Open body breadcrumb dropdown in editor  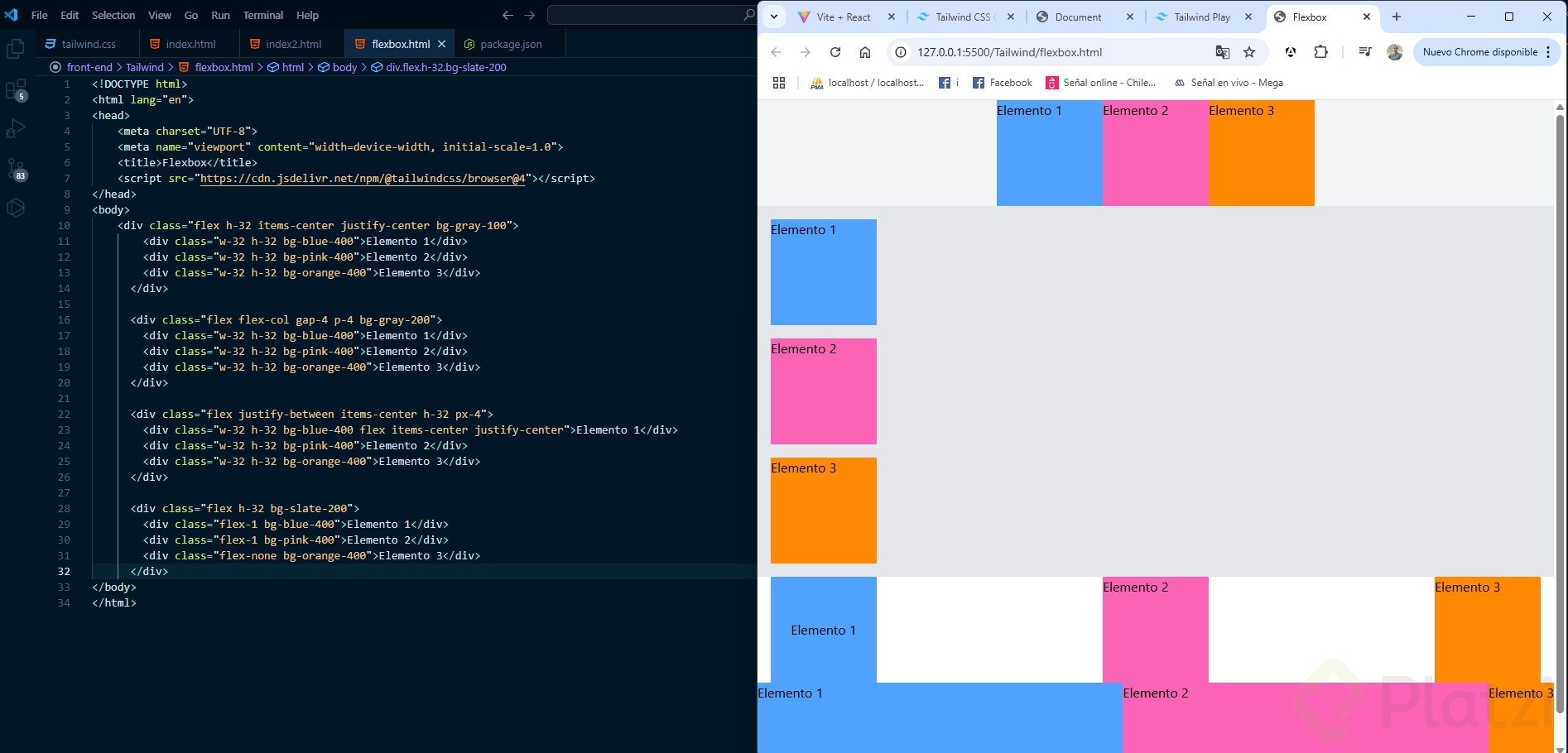pos(344,67)
